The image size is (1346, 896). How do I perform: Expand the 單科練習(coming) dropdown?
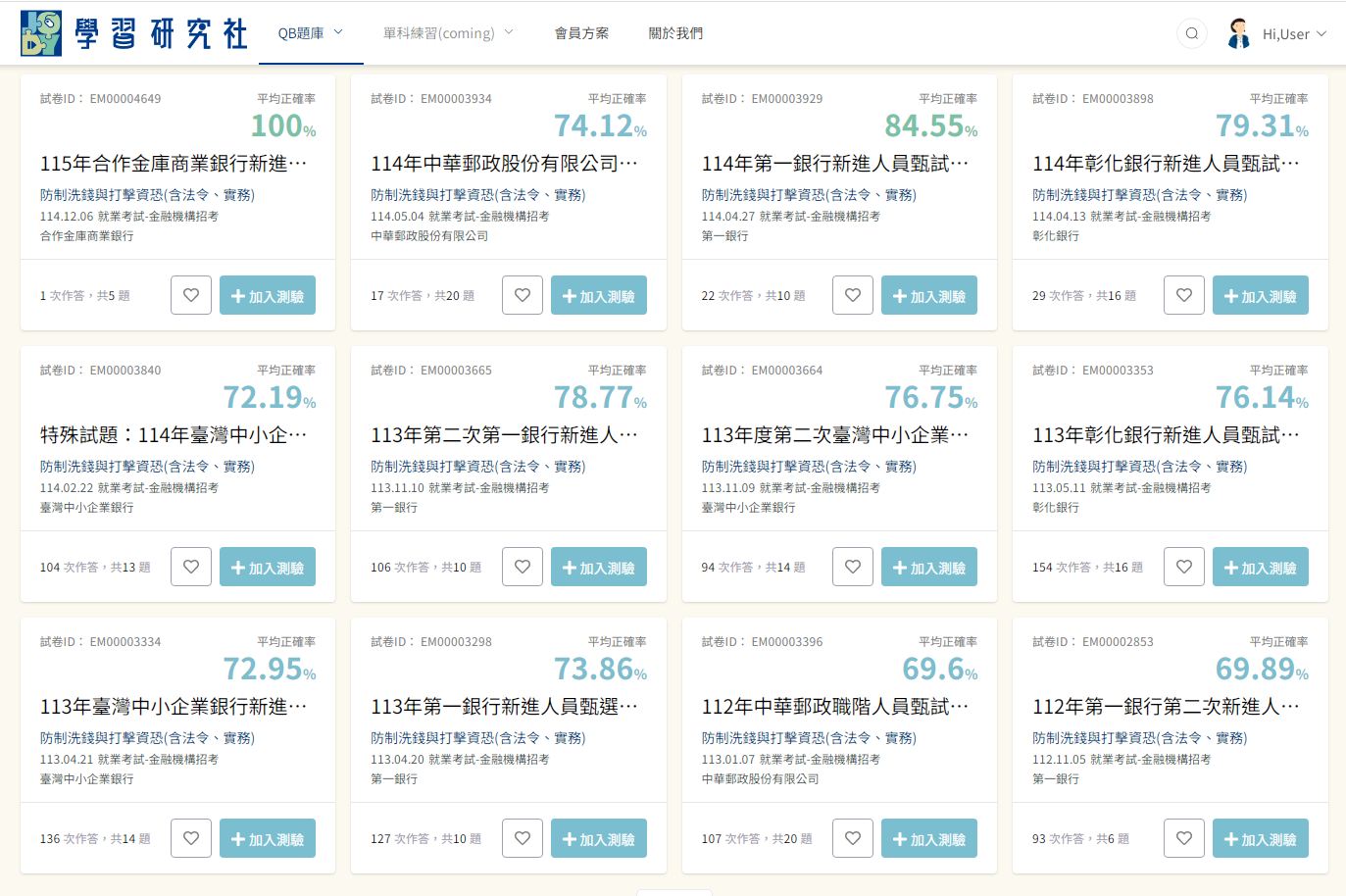click(x=448, y=33)
